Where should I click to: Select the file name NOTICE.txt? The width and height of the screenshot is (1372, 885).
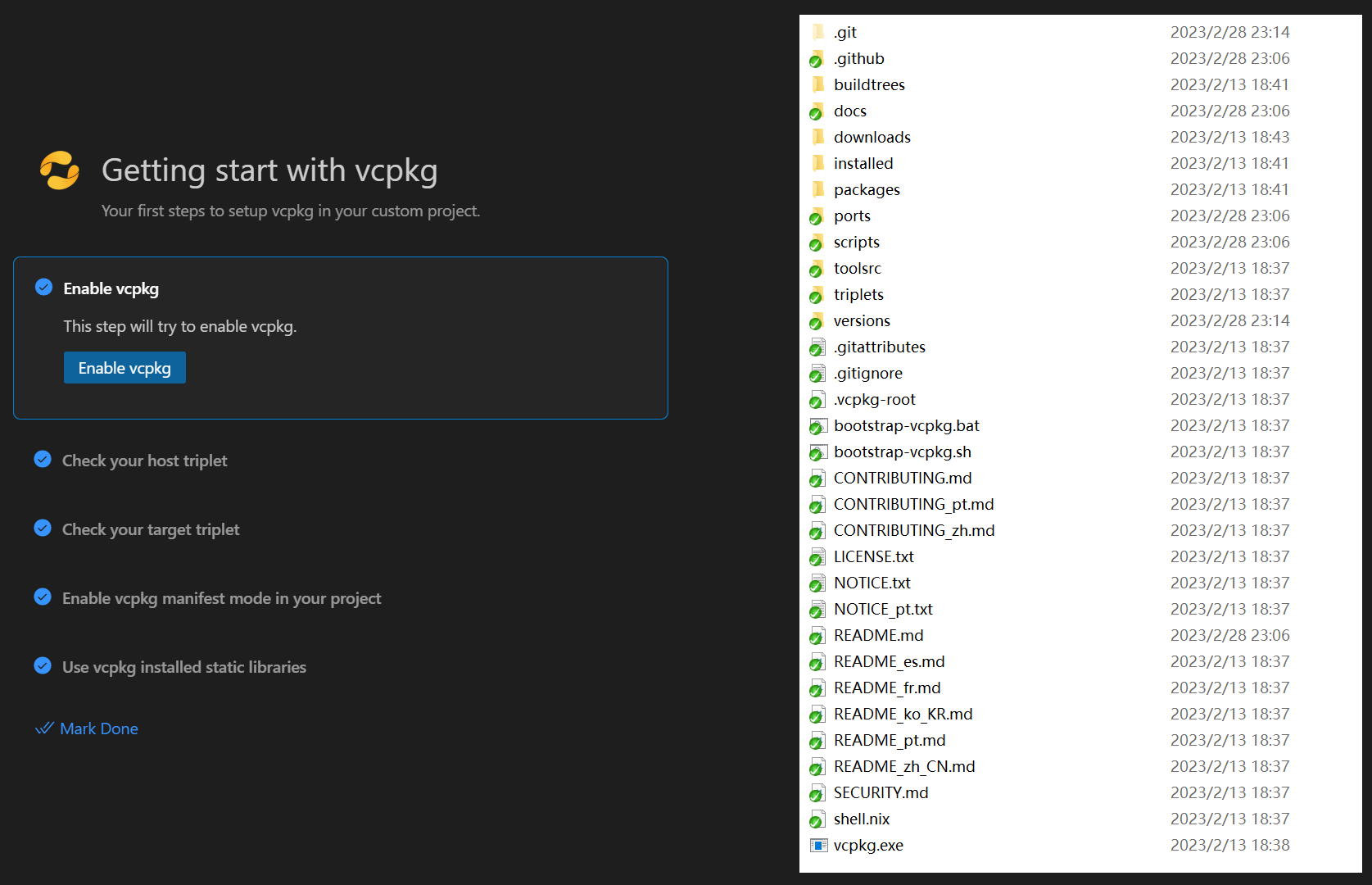(x=872, y=583)
